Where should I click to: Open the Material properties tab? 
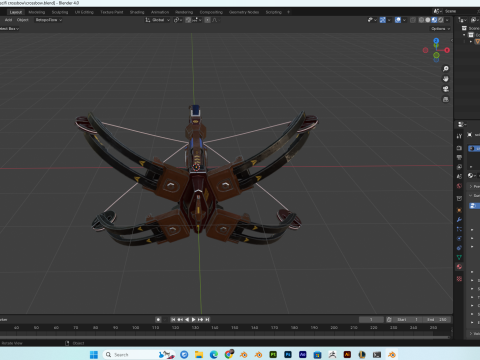pos(459,267)
